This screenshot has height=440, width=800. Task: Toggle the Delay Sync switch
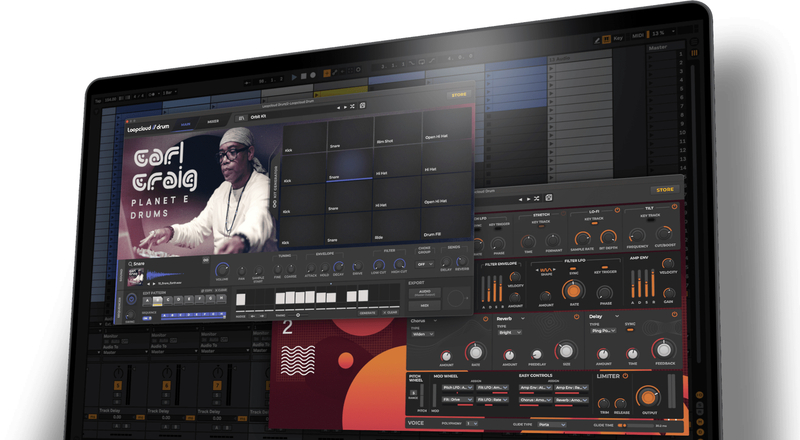[630, 330]
